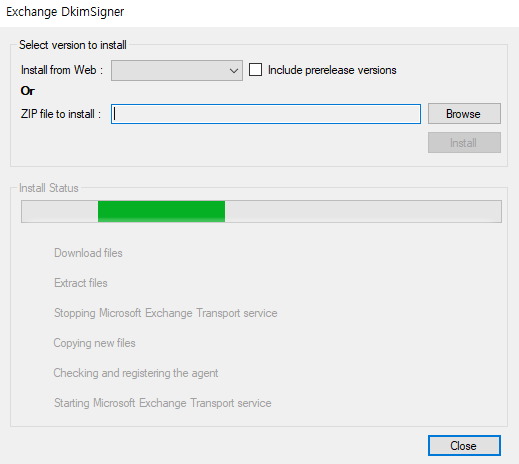Click the green install progress bar
Viewport: 519px width, 464px height.
[x=261, y=211]
